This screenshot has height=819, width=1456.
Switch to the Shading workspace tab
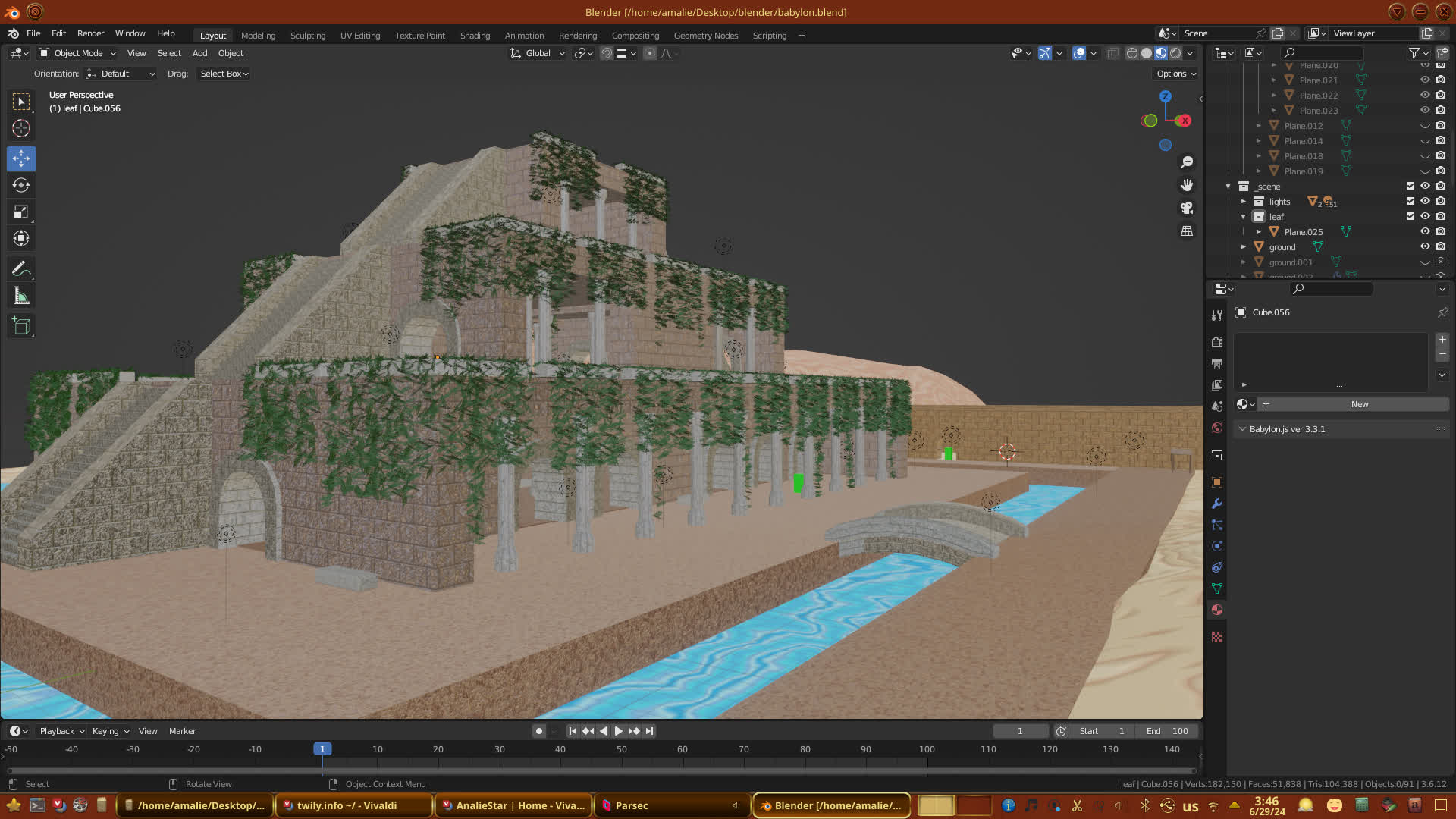475,36
